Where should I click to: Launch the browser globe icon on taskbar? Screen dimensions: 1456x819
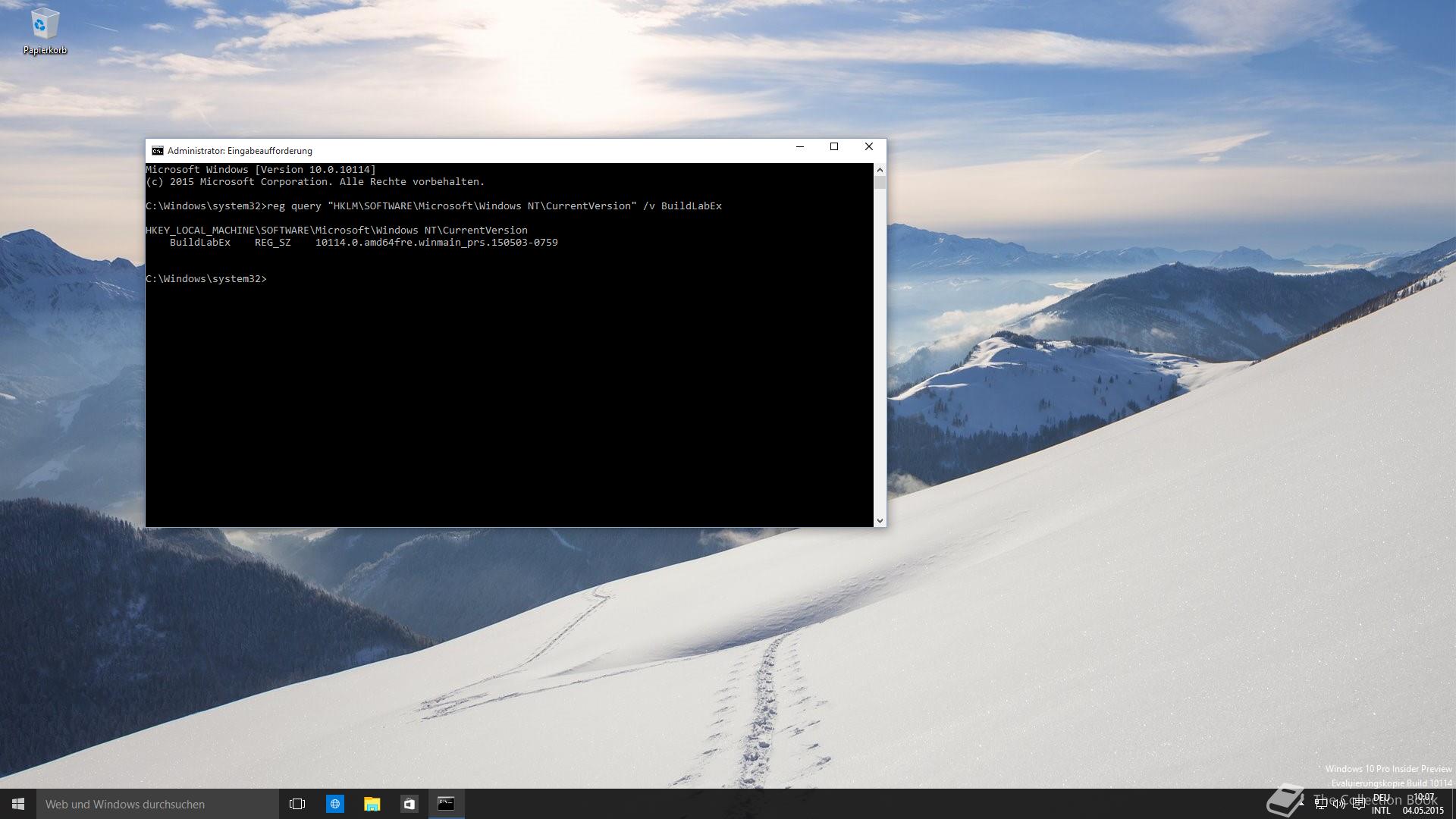(x=334, y=804)
